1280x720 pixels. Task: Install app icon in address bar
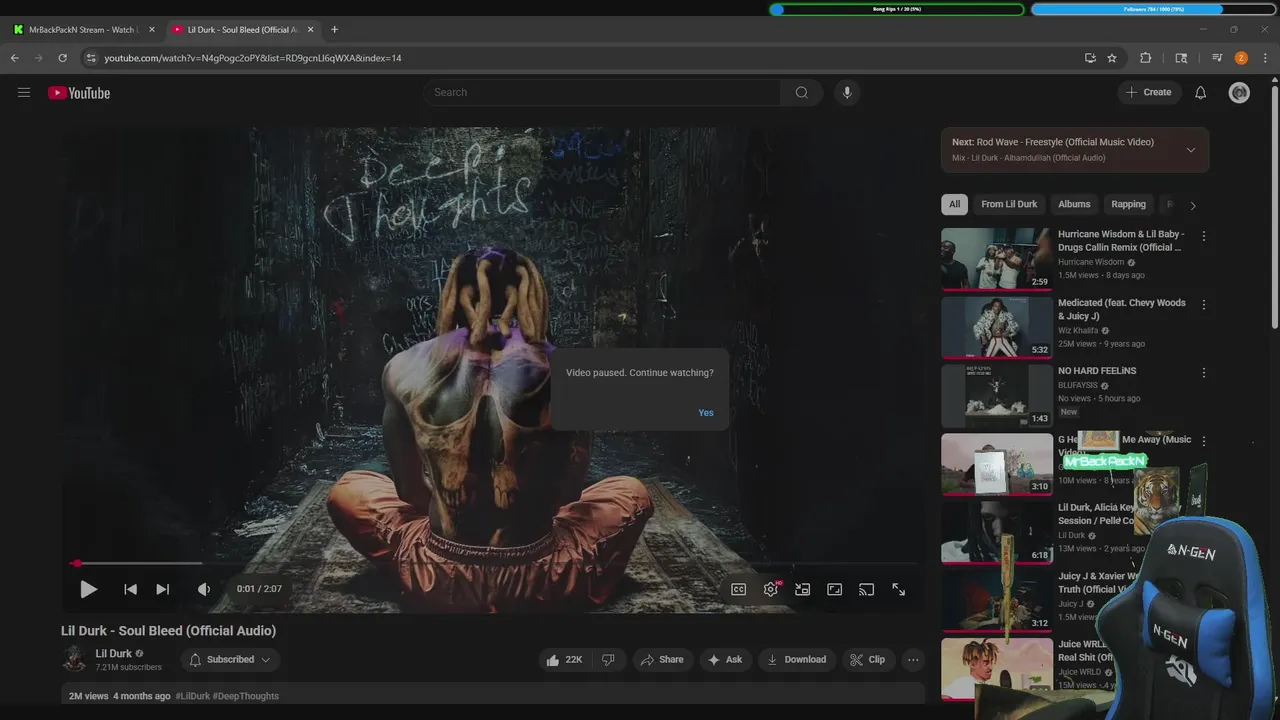point(1090,58)
